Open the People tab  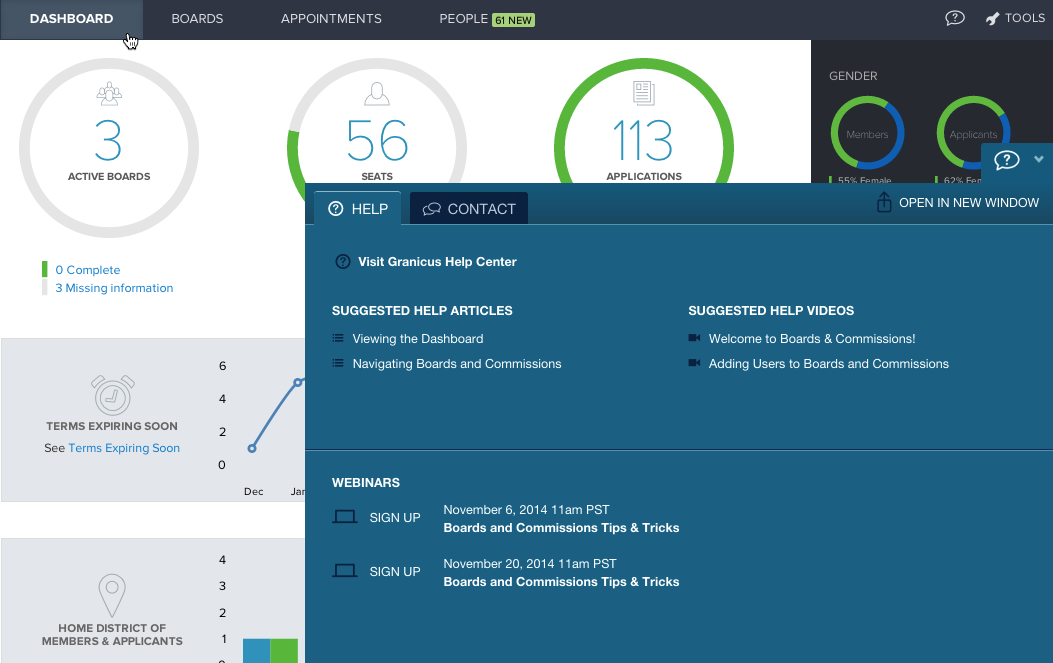pyautogui.click(x=463, y=19)
